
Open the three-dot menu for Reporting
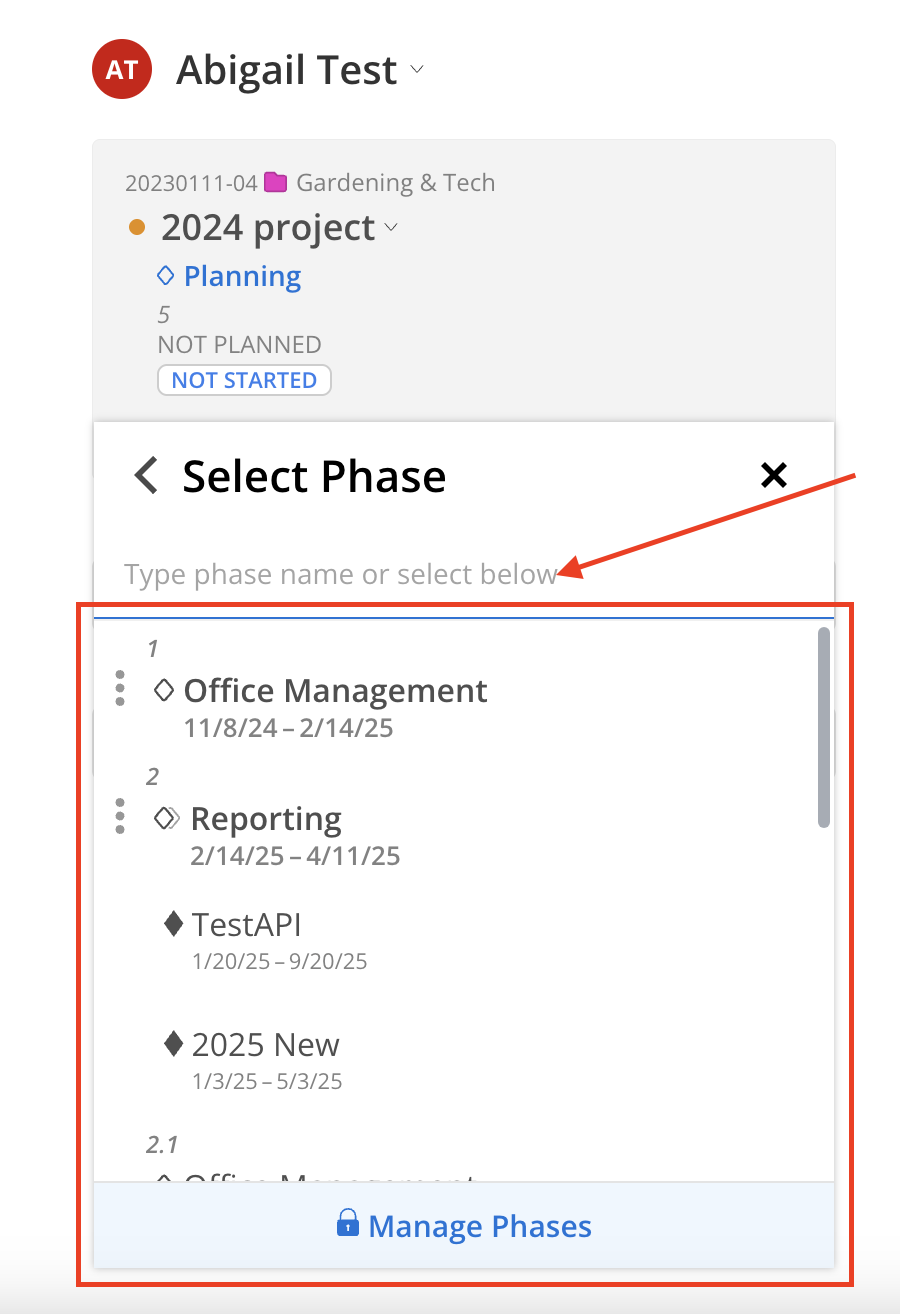120,816
